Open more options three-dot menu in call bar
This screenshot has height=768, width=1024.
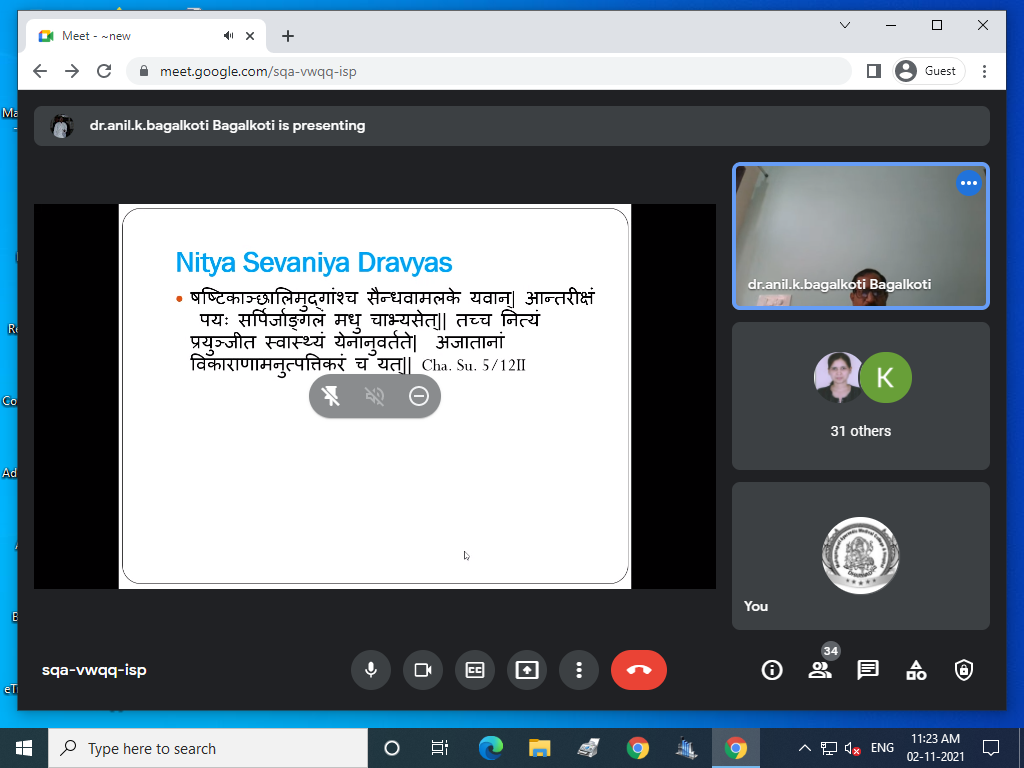tap(579, 670)
